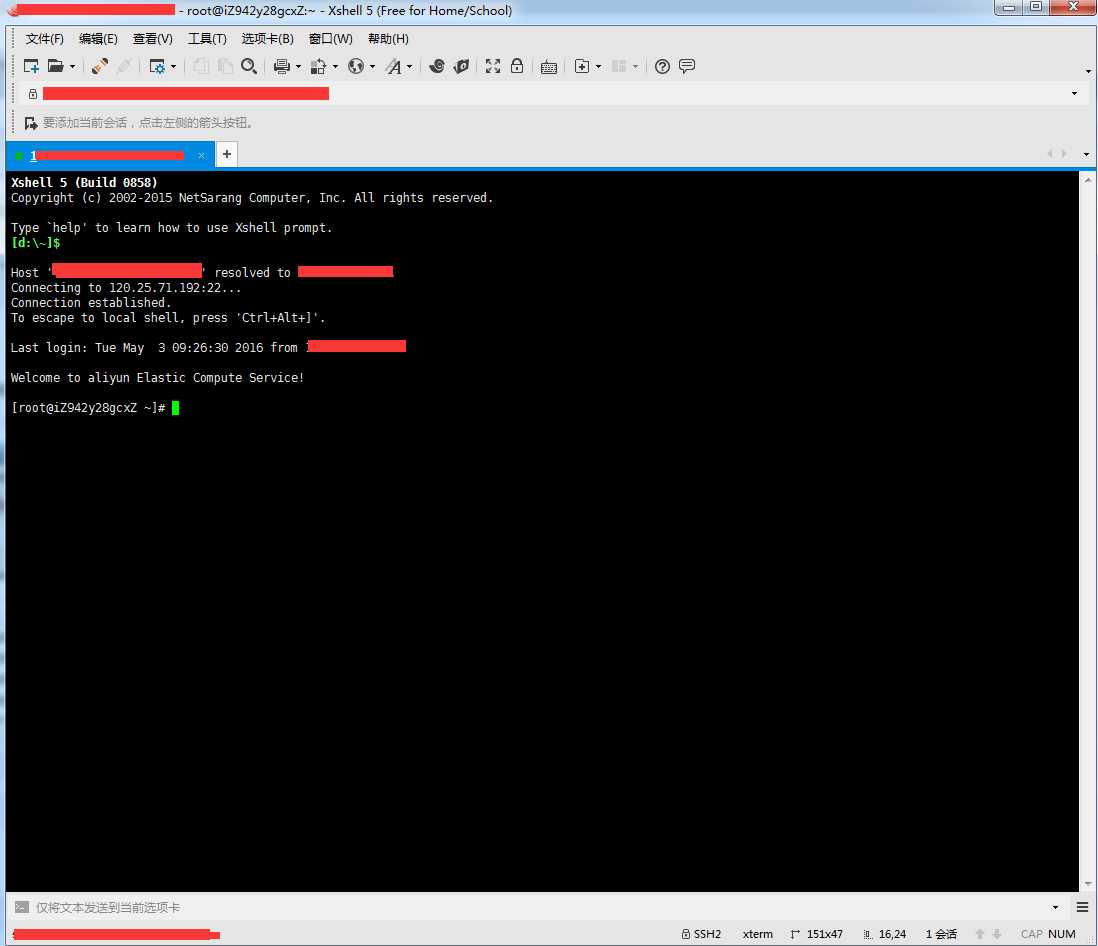Expand the Open folder dropdown arrow
Image resolution: width=1098 pixels, height=946 pixels.
[x=72, y=67]
